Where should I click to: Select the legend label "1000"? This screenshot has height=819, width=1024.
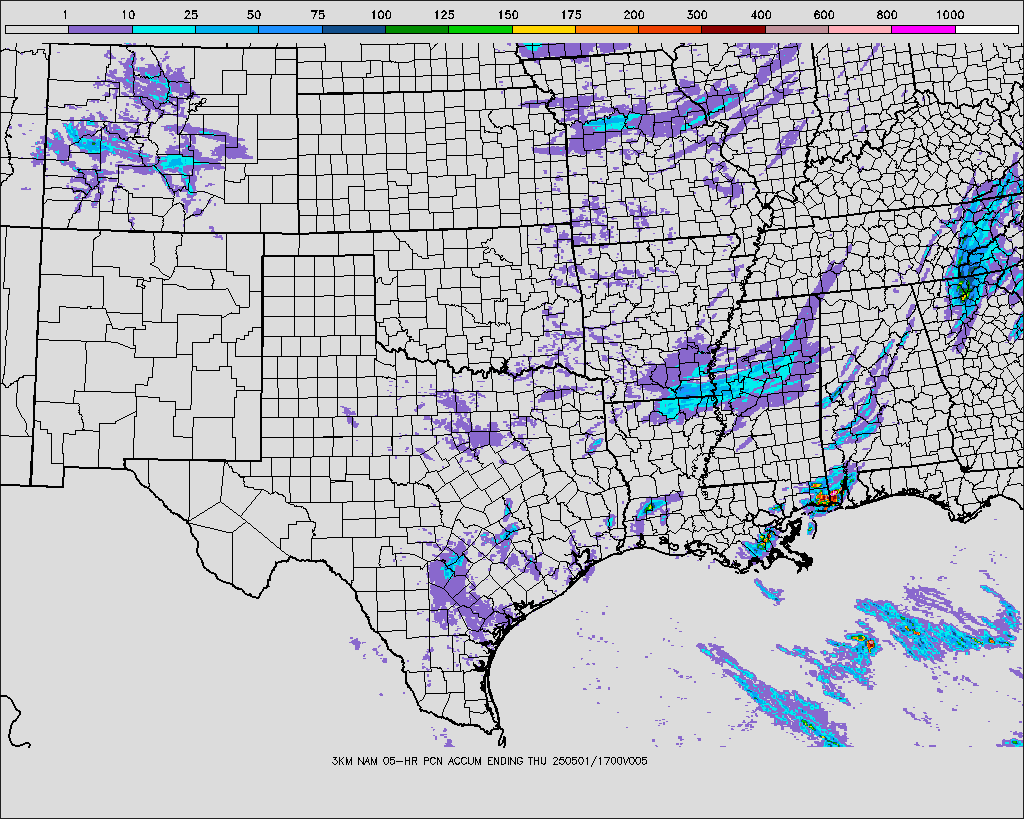[950, 15]
